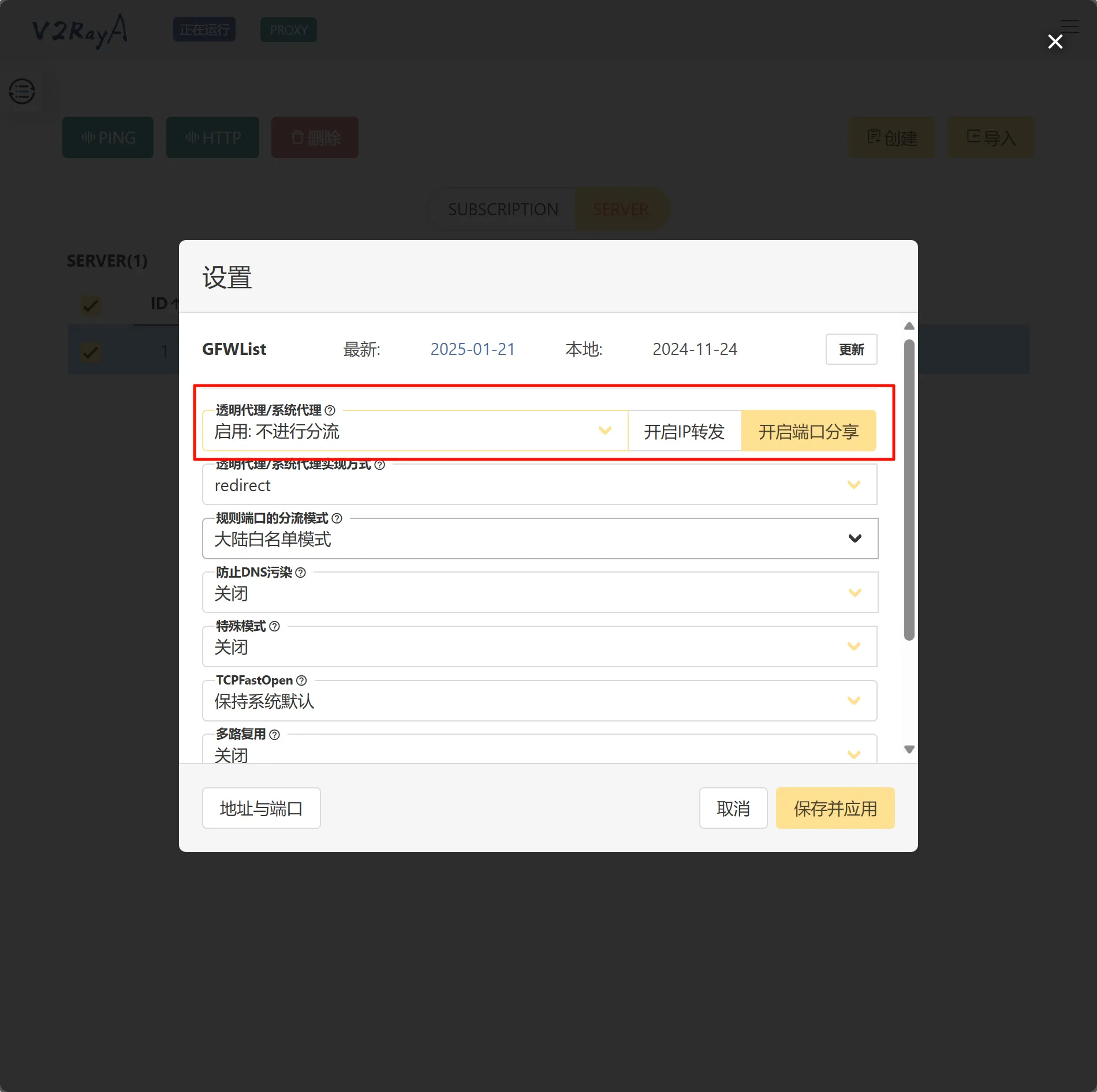Image resolution: width=1097 pixels, height=1092 pixels.
Task: Toggle the 开启IP转发 option
Action: 684,431
